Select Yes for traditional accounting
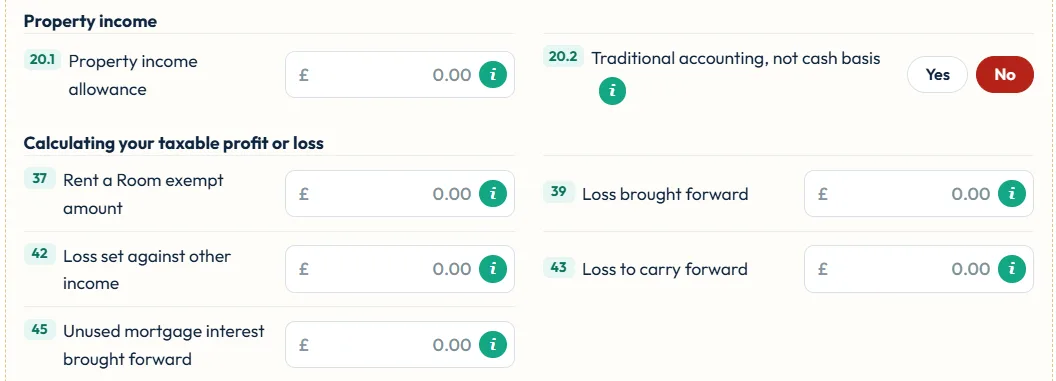The width and height of the screenshot is (1056, 381). 937,75
